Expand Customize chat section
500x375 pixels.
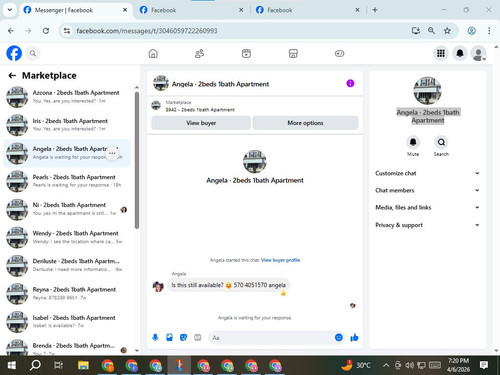[427, 173]
